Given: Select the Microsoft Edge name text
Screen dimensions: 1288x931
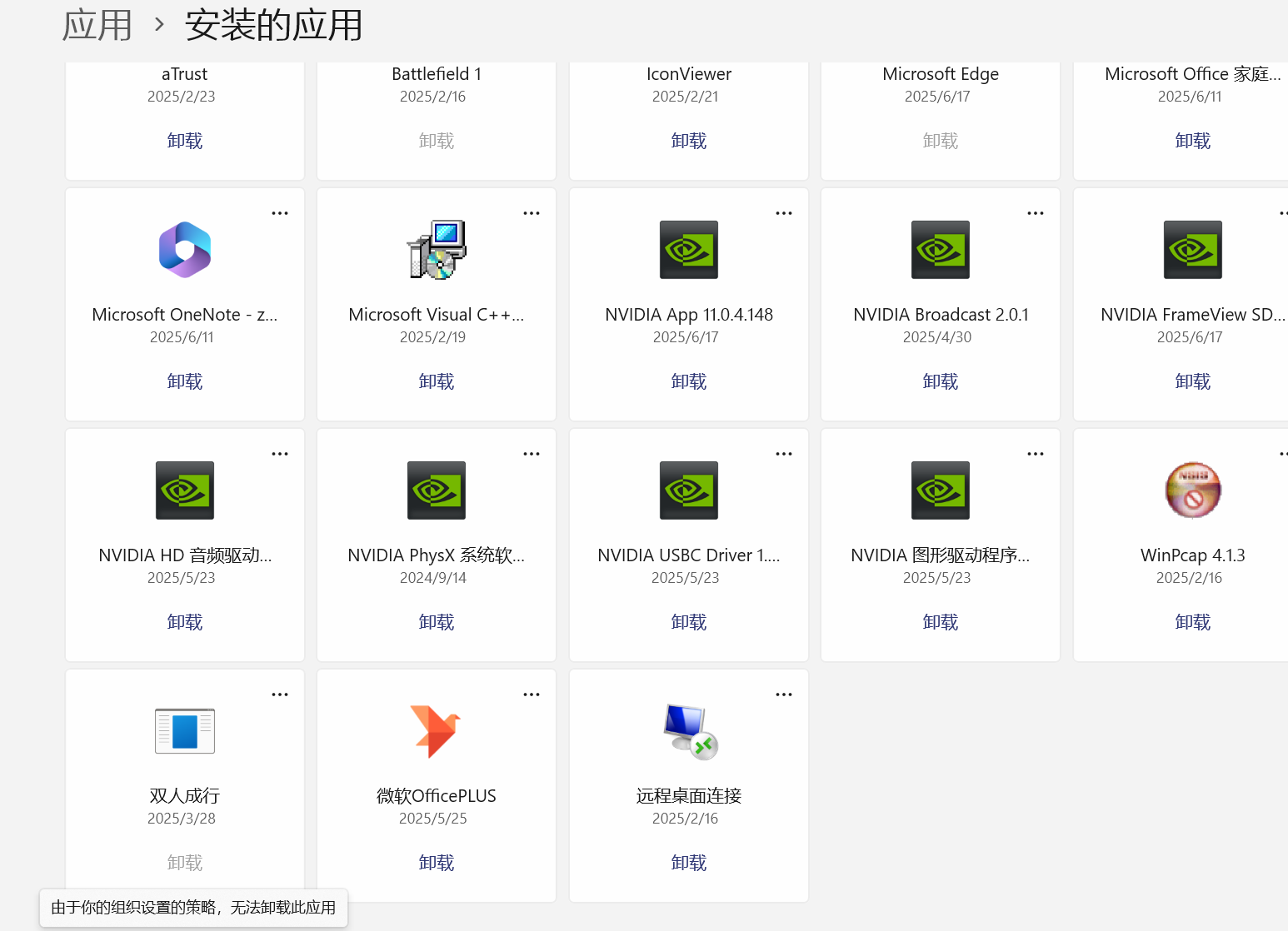Looking at the screenshot, I should (x=941, y=74).
